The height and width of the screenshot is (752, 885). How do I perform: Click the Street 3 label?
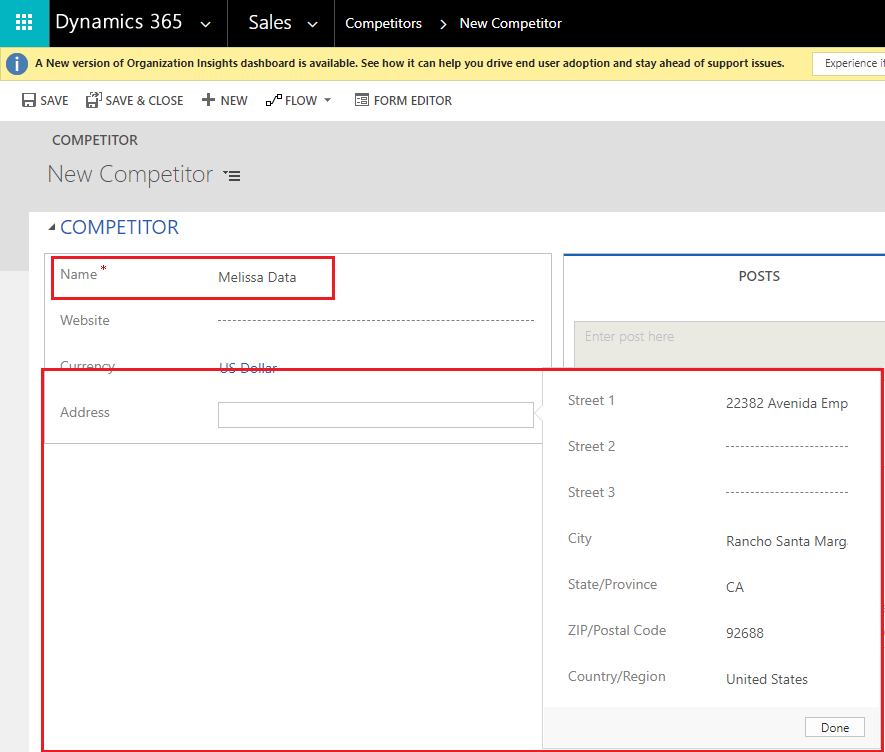[592, 492]
